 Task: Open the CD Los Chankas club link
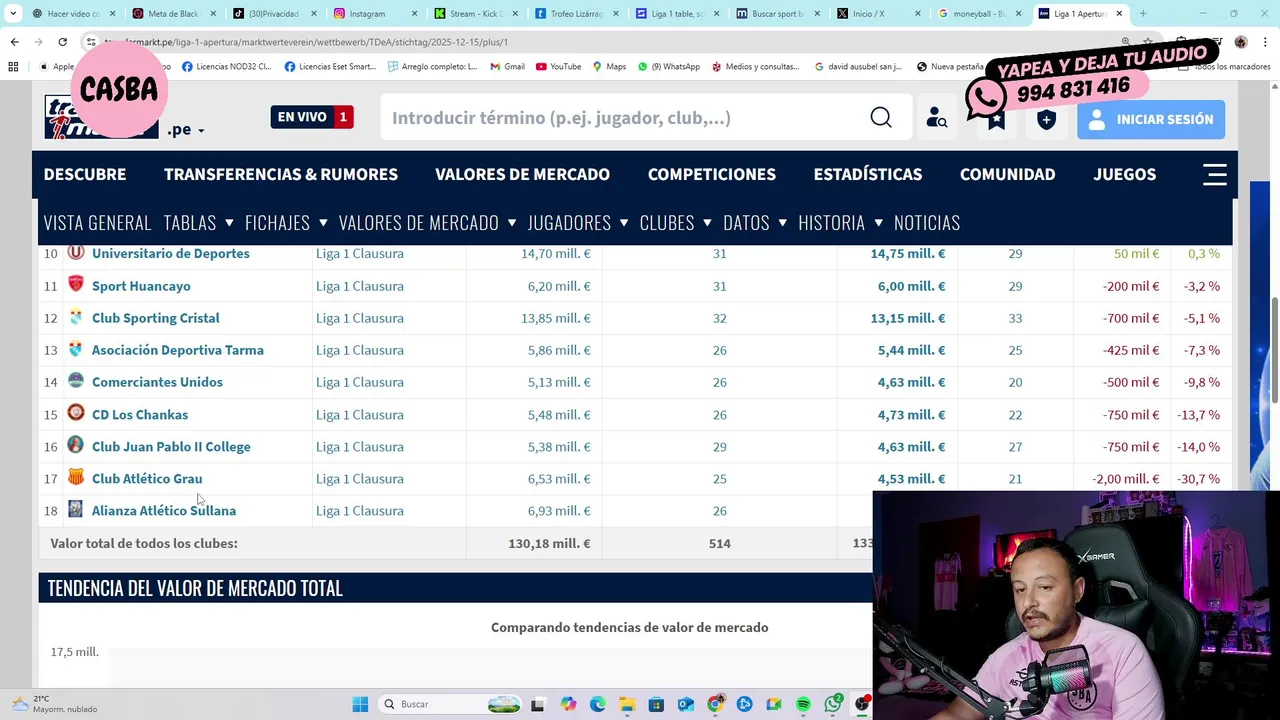(140, 414)
